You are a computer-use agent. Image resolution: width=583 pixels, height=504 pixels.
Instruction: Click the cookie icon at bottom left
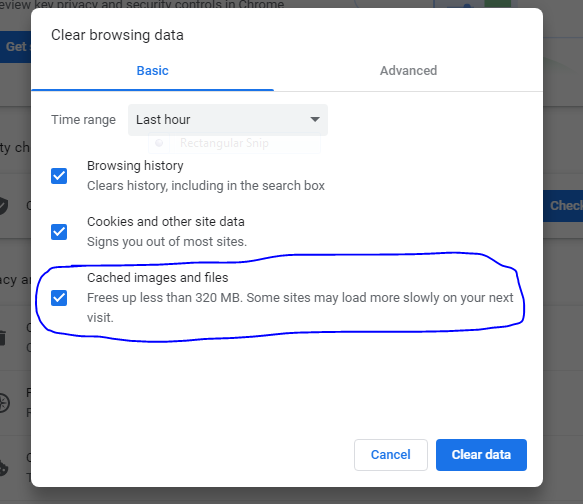click(3, 468)
